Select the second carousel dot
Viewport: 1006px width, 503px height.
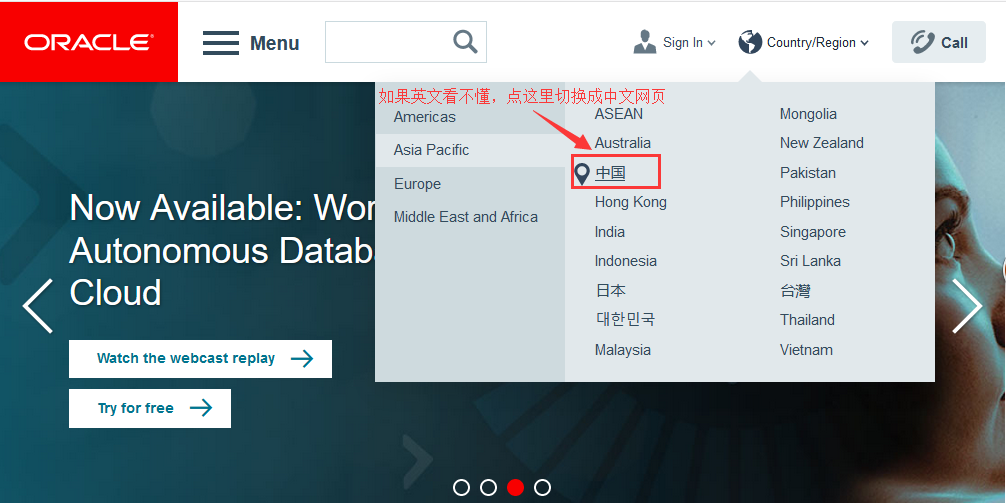488,488
